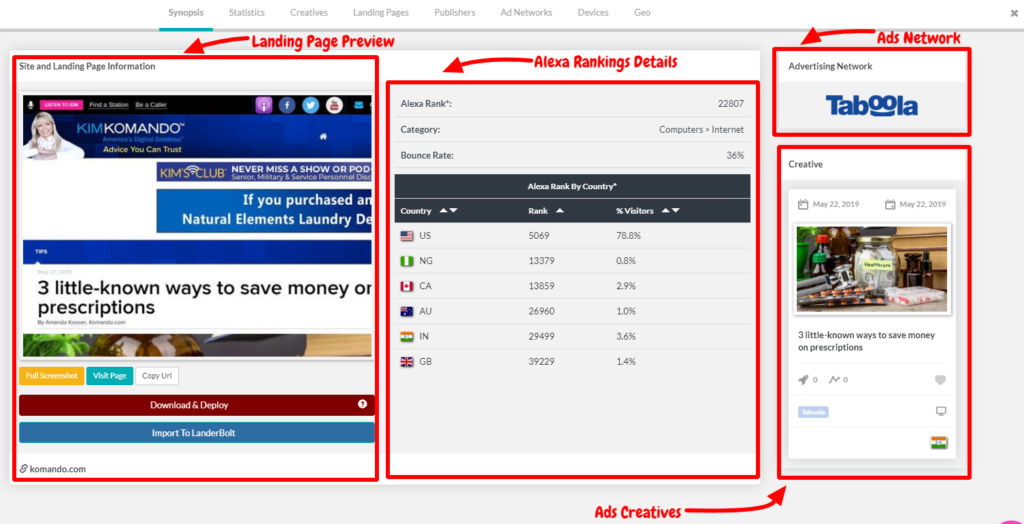Screen dimensions: 1024x524
Task: Click the first-seen calendar icon
Action: 803,205
